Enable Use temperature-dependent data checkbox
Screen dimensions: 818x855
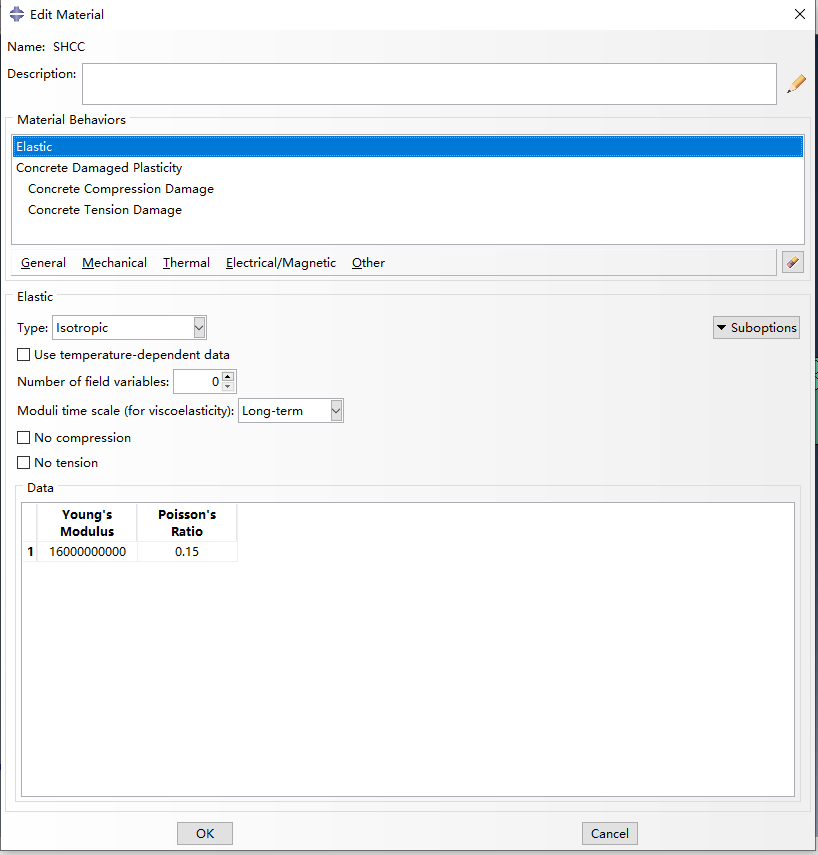pyautogui.click(x=24, y=355)
